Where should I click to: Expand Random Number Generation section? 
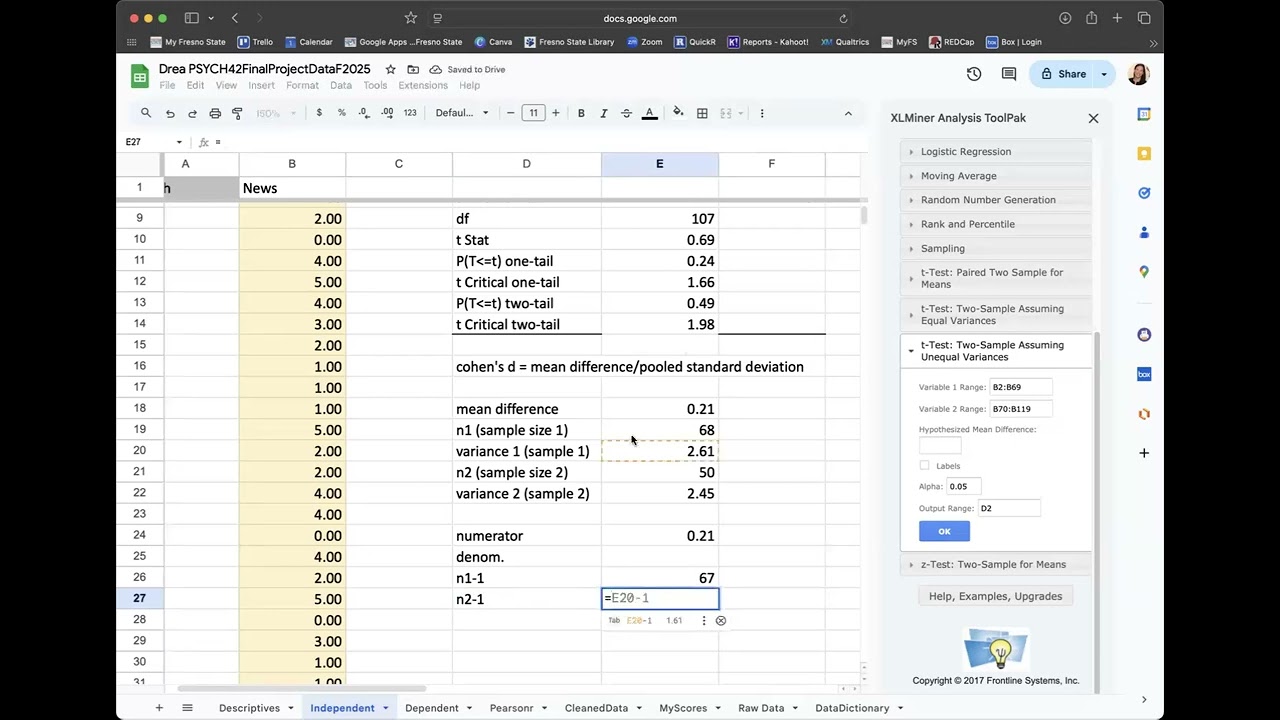pyautogui.click(x=996, y=200)
